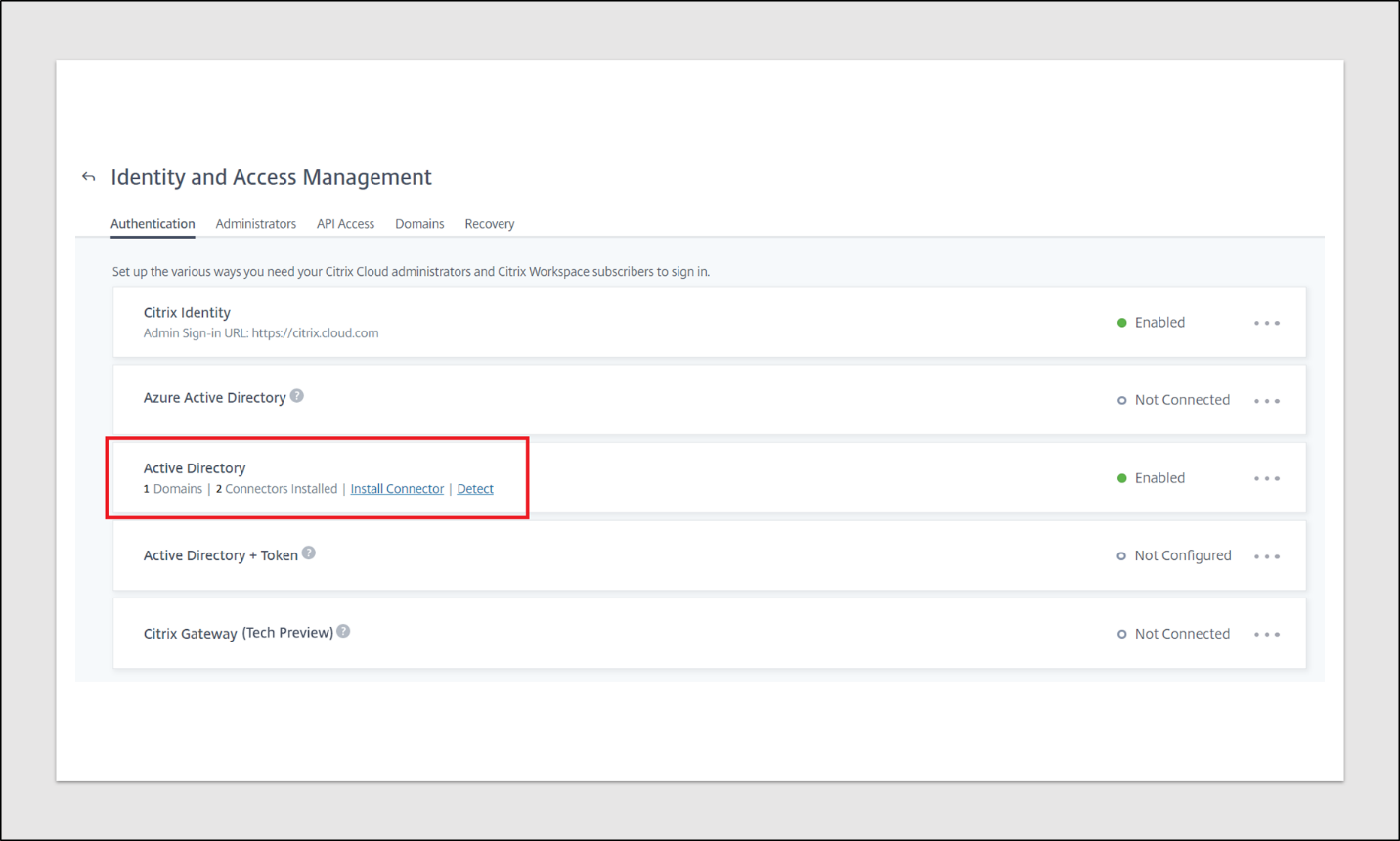Screen dimensions: 1400x841
Task: Go to the Domains tab
Action: pyautogui.click(x=419, y=224)
